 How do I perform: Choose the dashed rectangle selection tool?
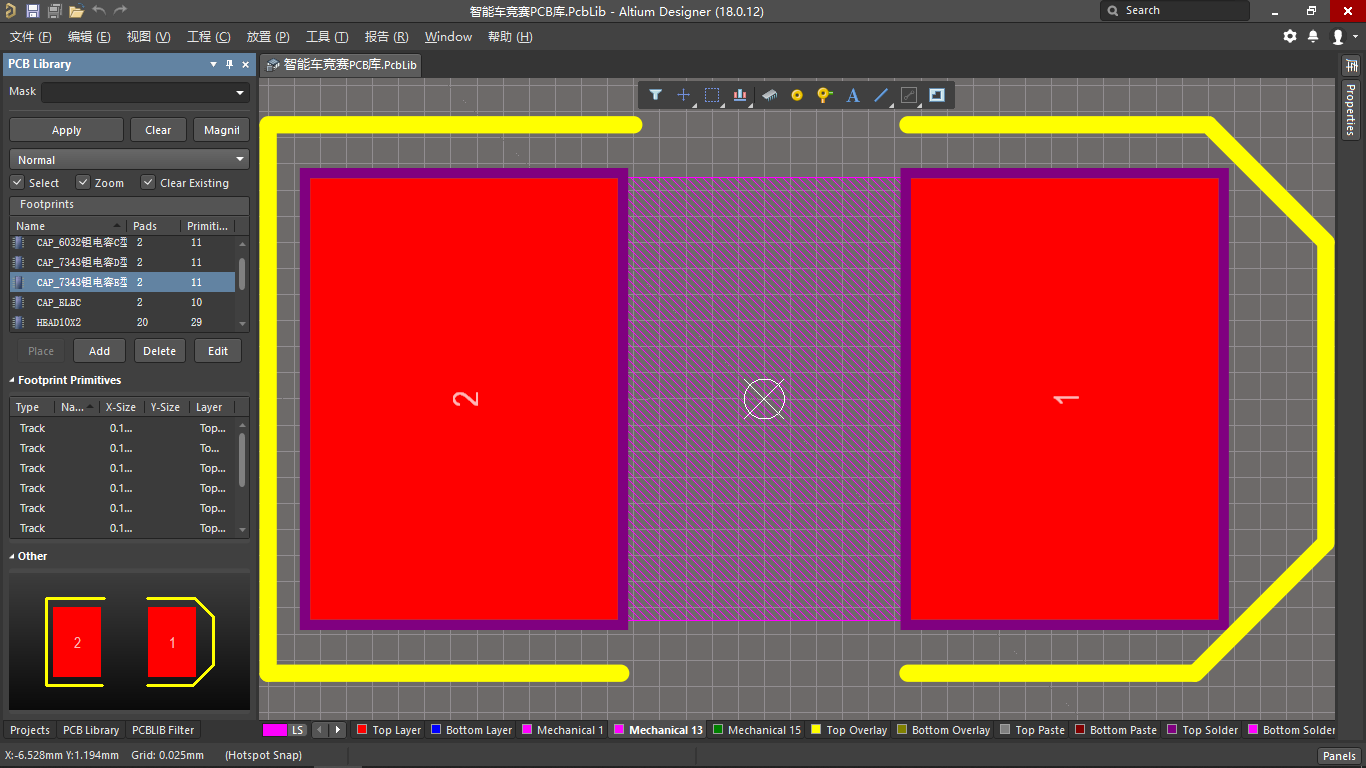[712, 95]
